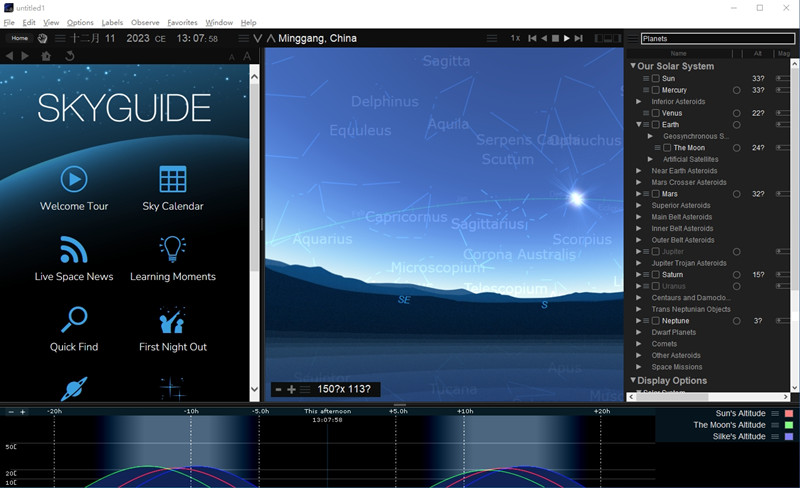Open the date/time options menu icon
Viewport: 800px width, 488px height.
(x=60, y=38)
